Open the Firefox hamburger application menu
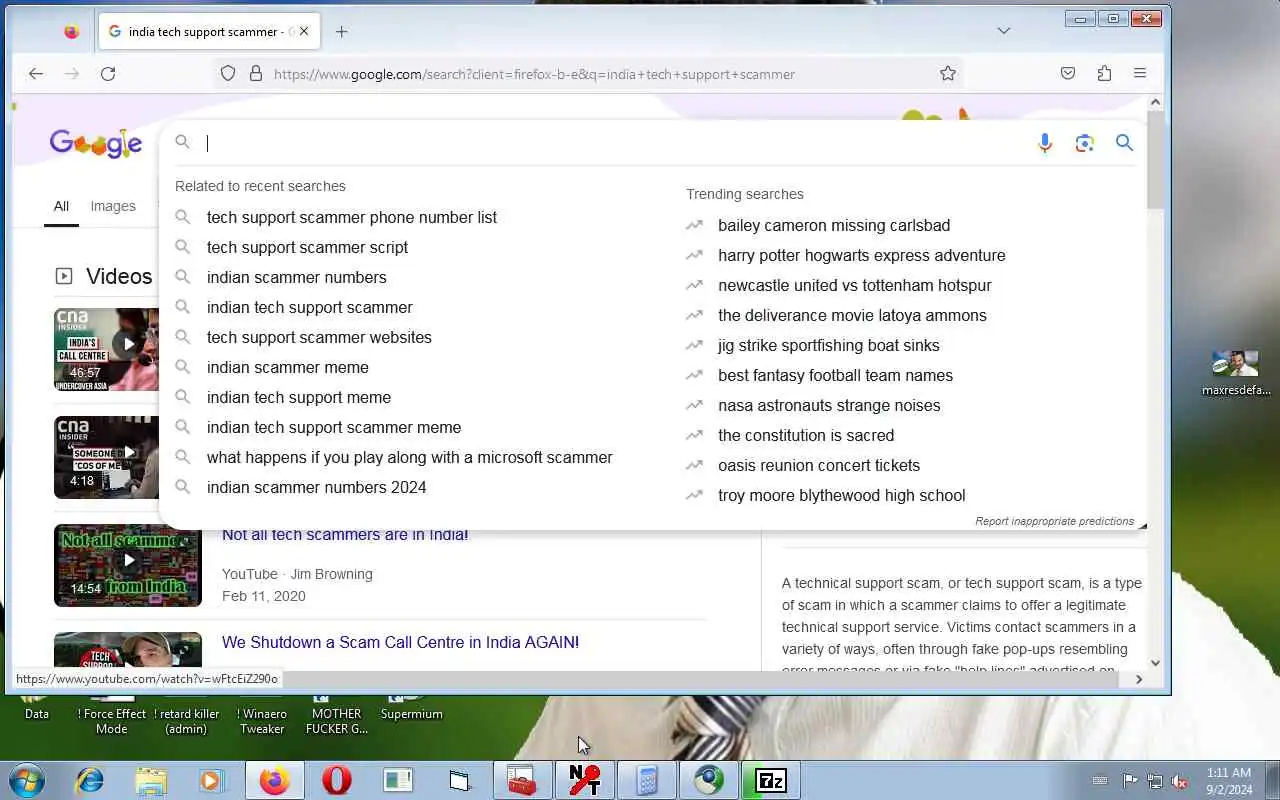The image size is (1280, 800). point(1140,73)
